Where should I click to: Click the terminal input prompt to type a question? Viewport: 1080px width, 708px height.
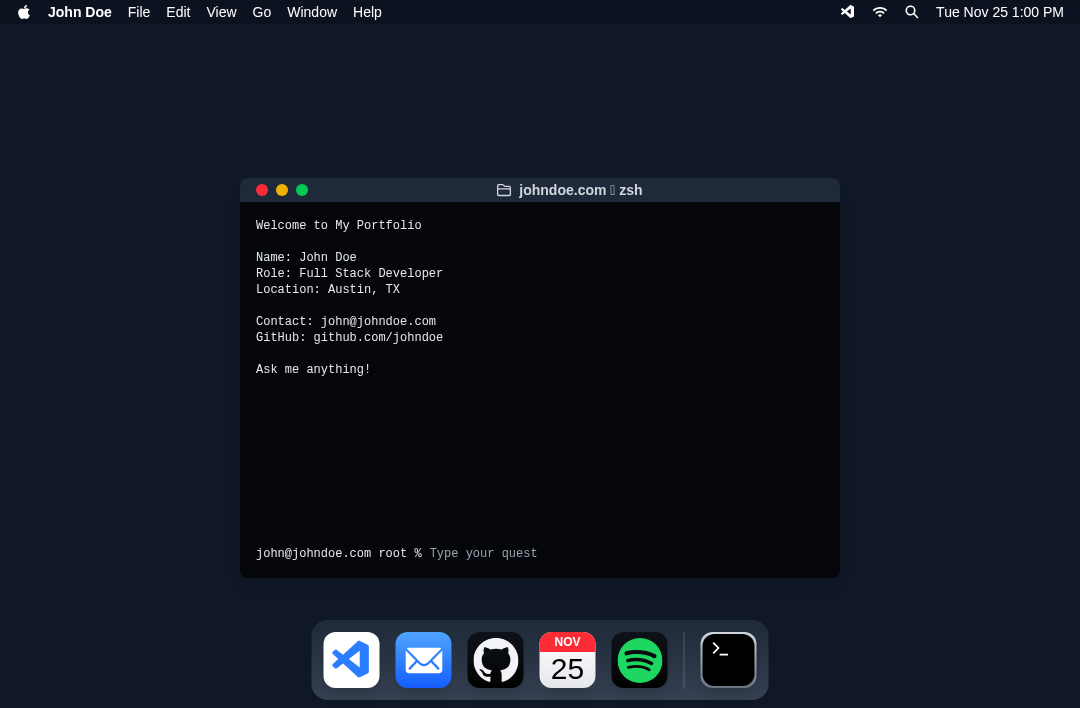483,553
